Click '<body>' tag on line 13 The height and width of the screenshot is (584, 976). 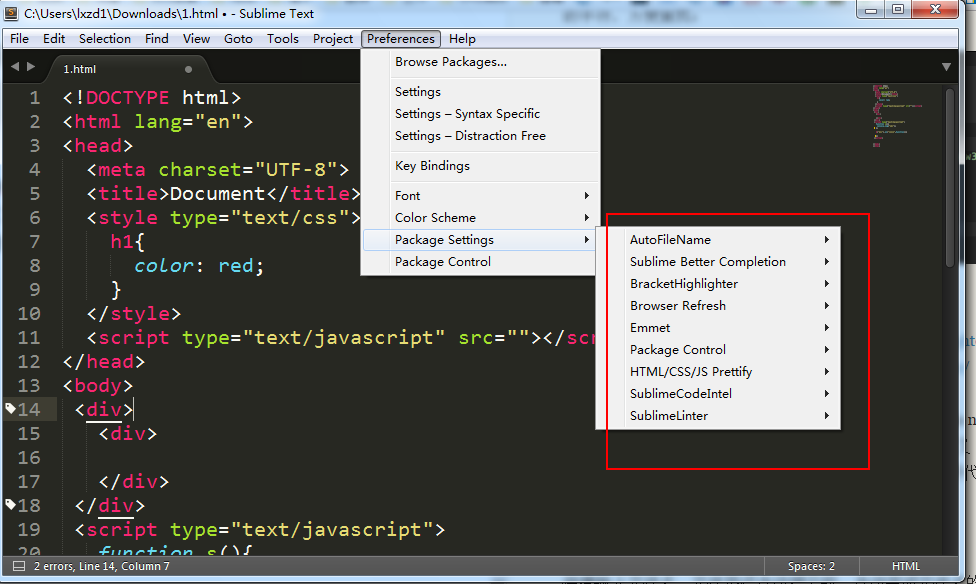(x=98, y=386)
